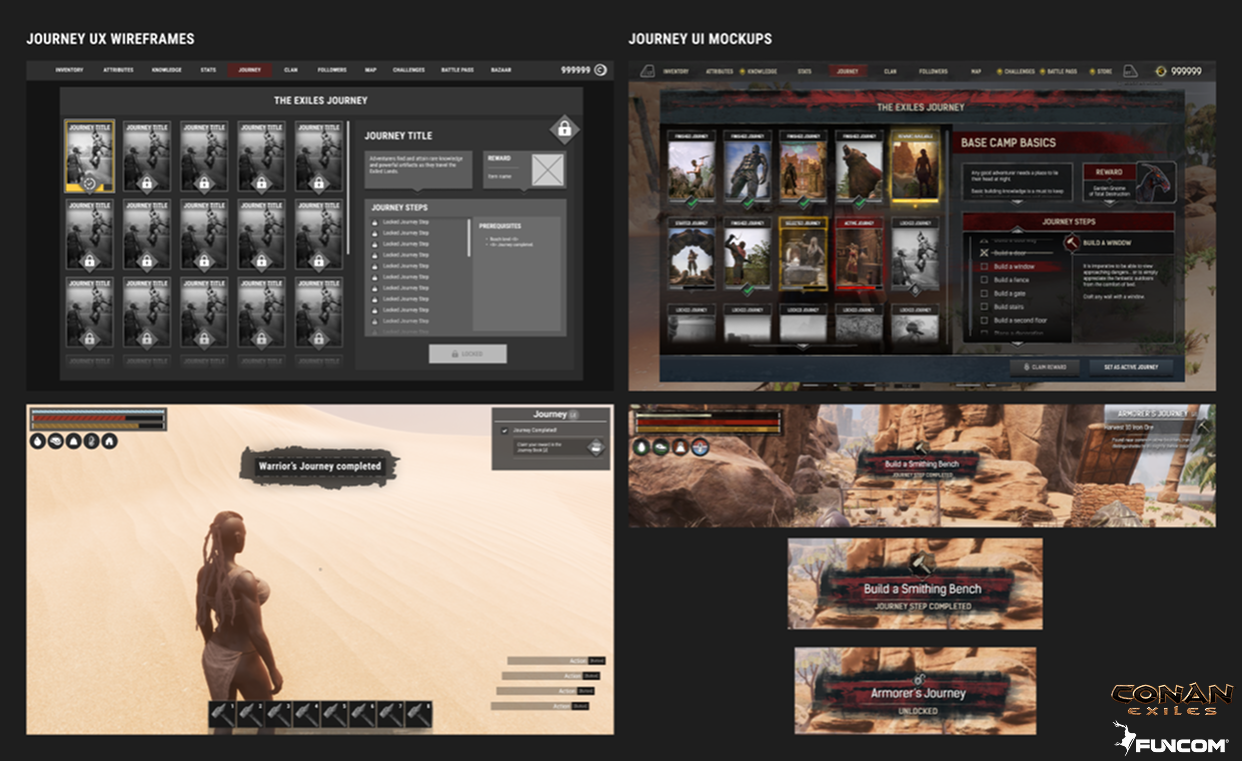The height and width of the screenshot is (761, 1242).
Task: Open the Store tab in mockup
Action: [x=1104, y=71]
